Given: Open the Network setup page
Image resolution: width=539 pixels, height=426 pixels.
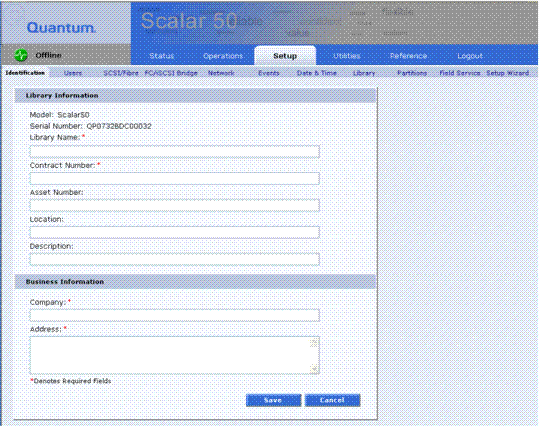Looking at the screenshot, I should (221, 73).
